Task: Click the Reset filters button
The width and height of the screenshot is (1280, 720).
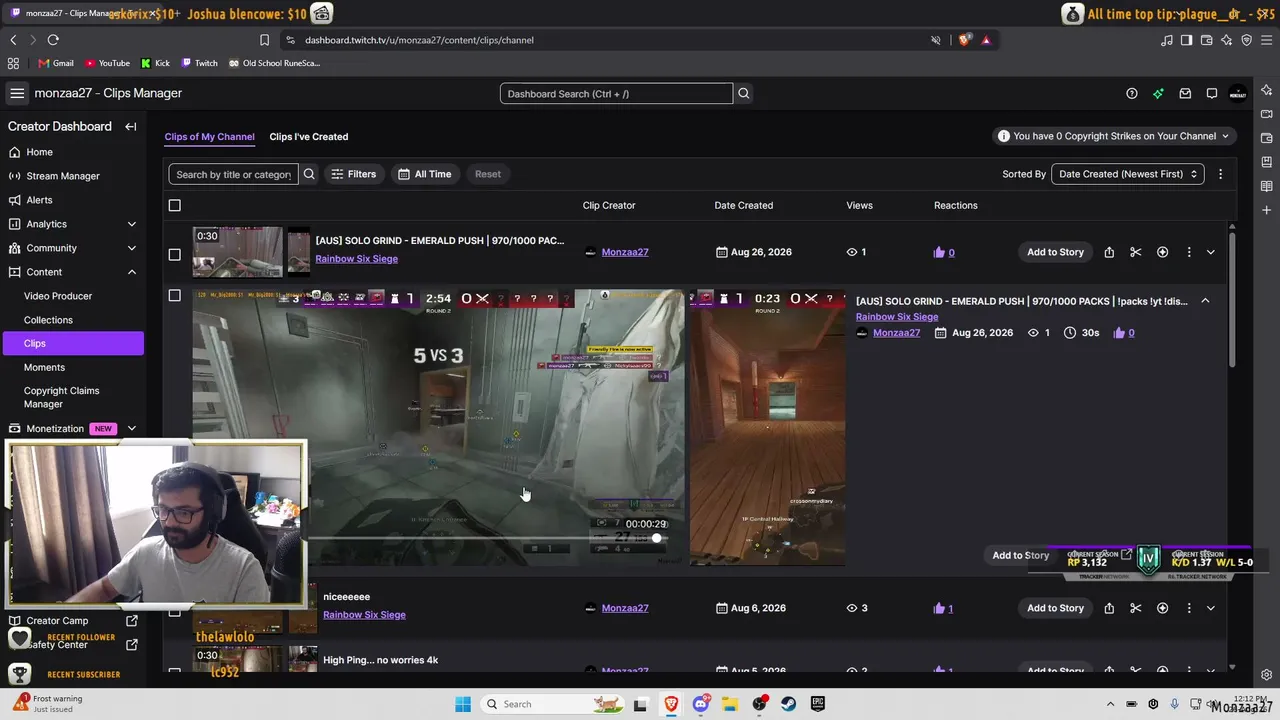Action: pos(488,174)
